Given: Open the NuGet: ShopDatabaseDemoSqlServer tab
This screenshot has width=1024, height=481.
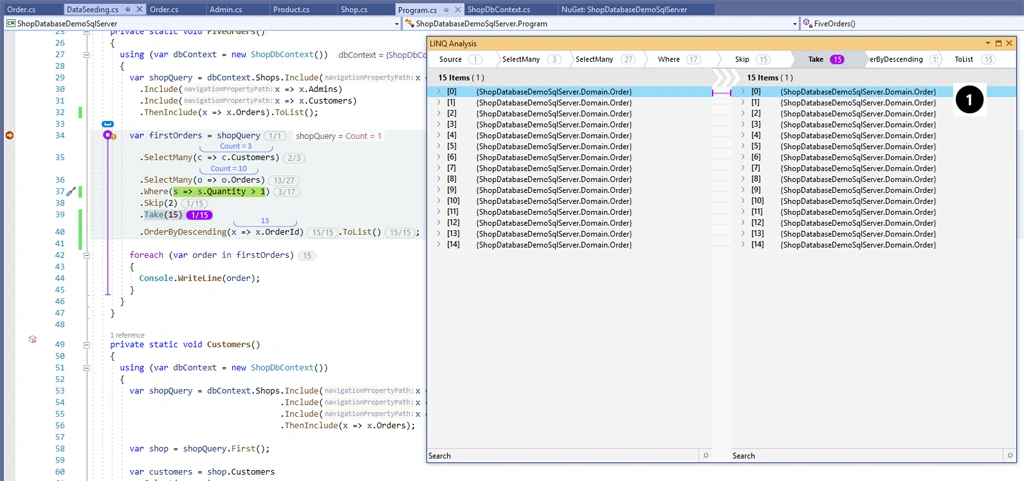Looking at the screenshot, I should pyautogui.click(x=636, y=10).
